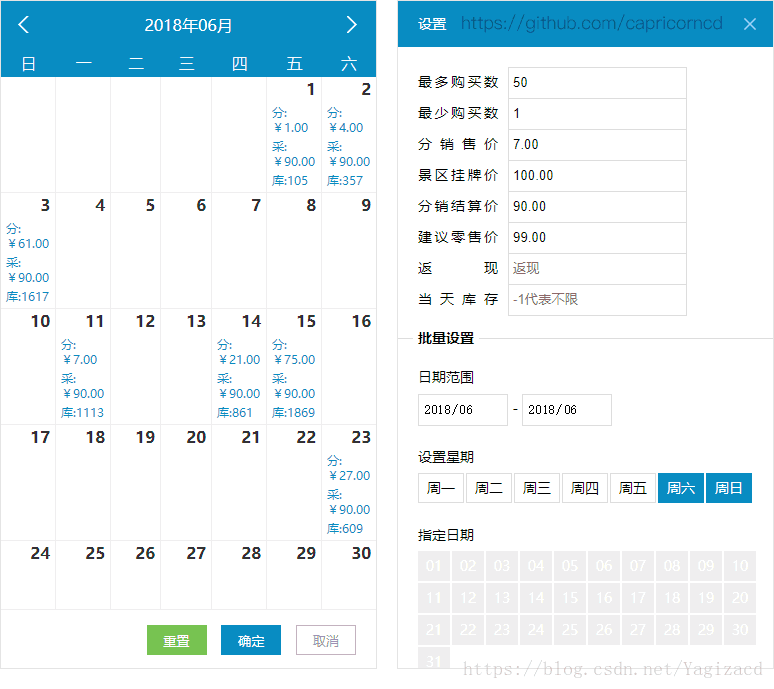
Task: Select calendar day 1 cell
Action: pyautogui.click(x=294, y=135)
